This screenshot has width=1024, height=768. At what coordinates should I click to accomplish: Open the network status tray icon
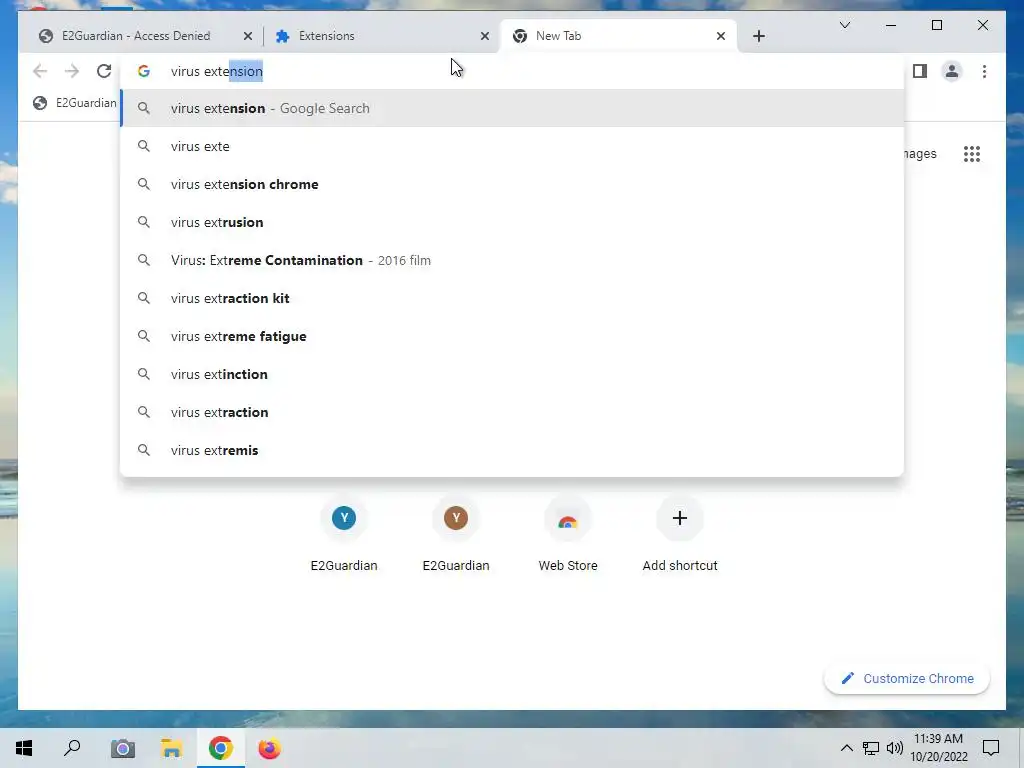click(871, 748)
